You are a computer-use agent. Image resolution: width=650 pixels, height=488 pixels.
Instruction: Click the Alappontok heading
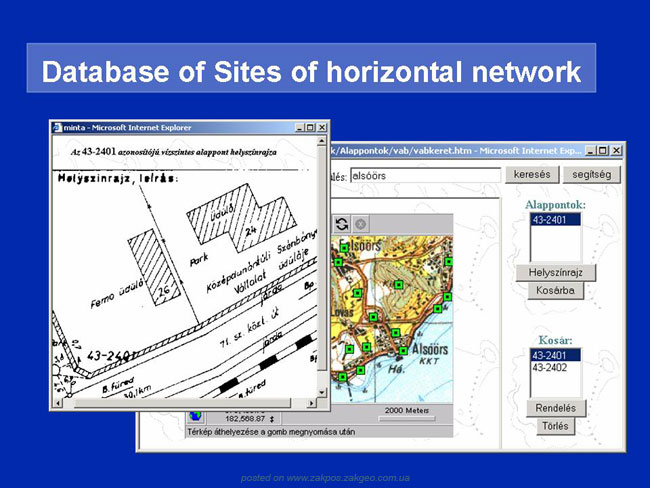(x=555, y=205)
